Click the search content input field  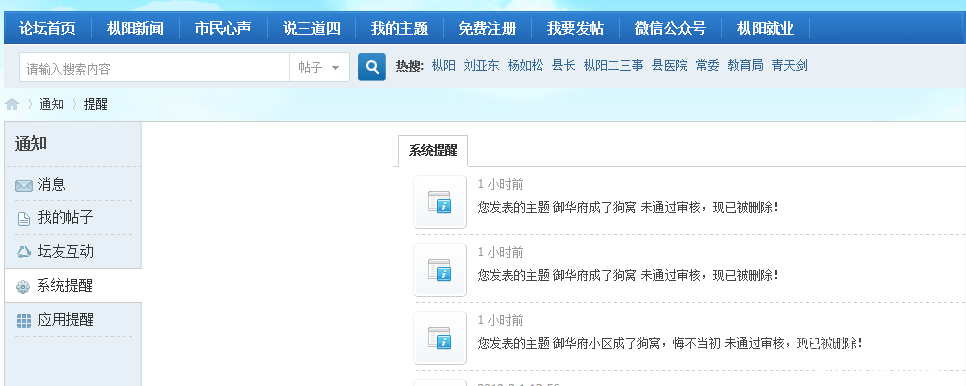[x=155, y=67]
